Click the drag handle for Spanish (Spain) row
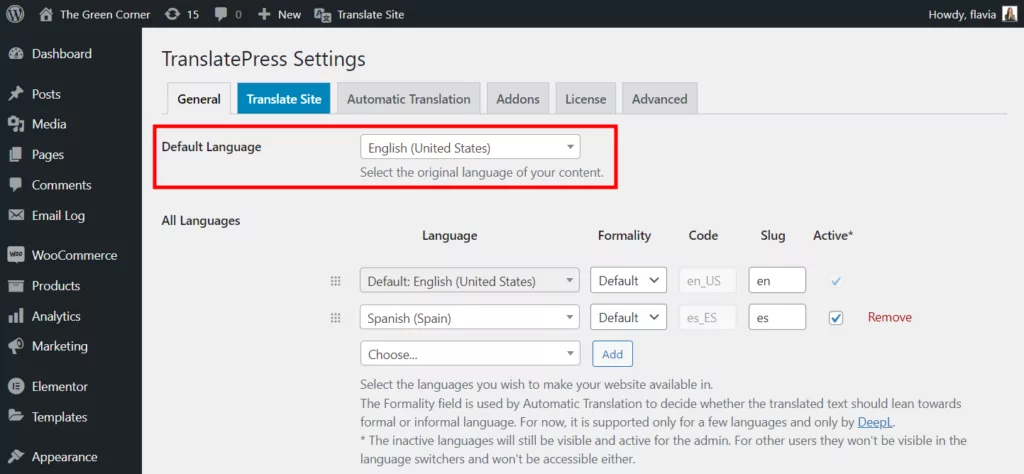The width and height of the screenshot is (1024, 474). (336, 318)
